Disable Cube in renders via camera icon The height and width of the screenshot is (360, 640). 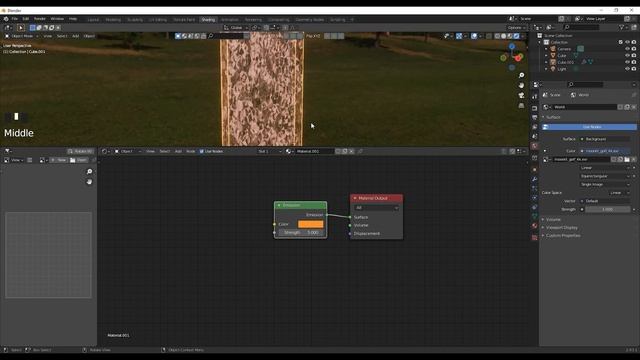tap(634, 56)
